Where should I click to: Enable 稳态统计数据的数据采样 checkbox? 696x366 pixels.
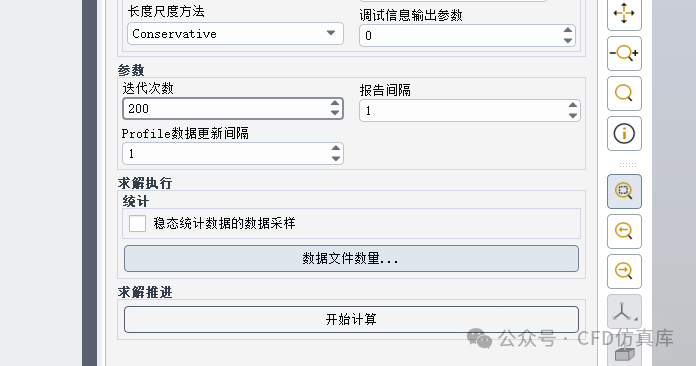click(x=137, y=223)
